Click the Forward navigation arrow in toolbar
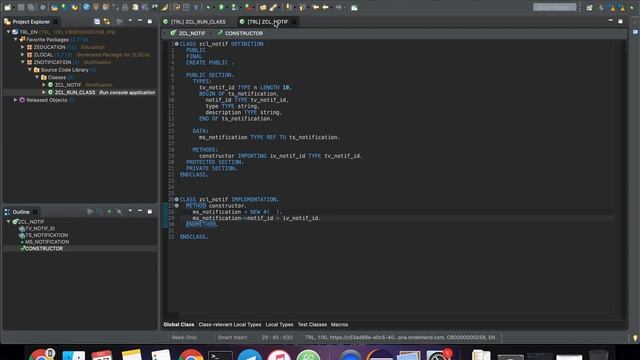640x360 pixels. coord(338,7)
